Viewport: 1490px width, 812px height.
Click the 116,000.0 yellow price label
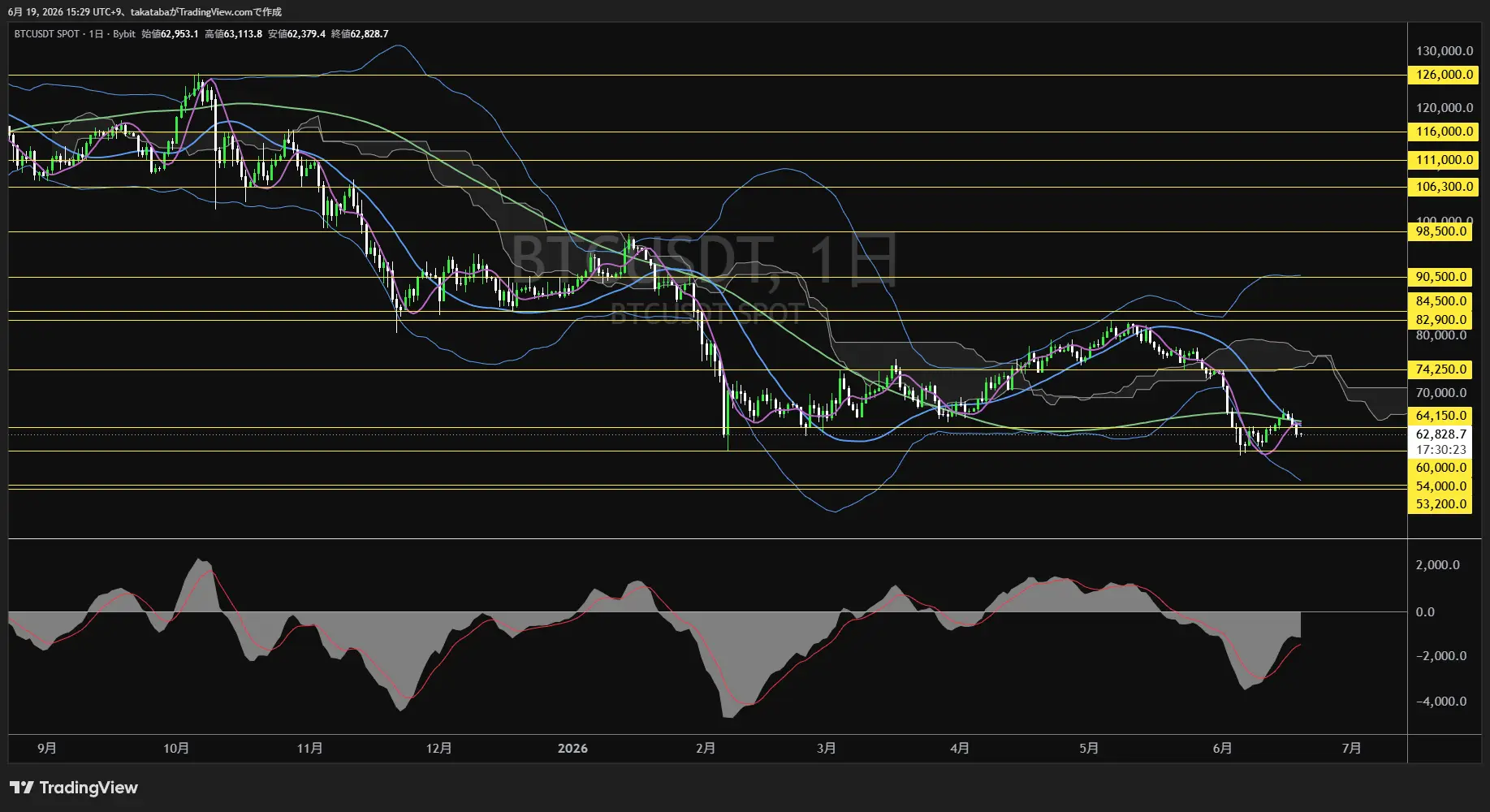click(1445, 132)
